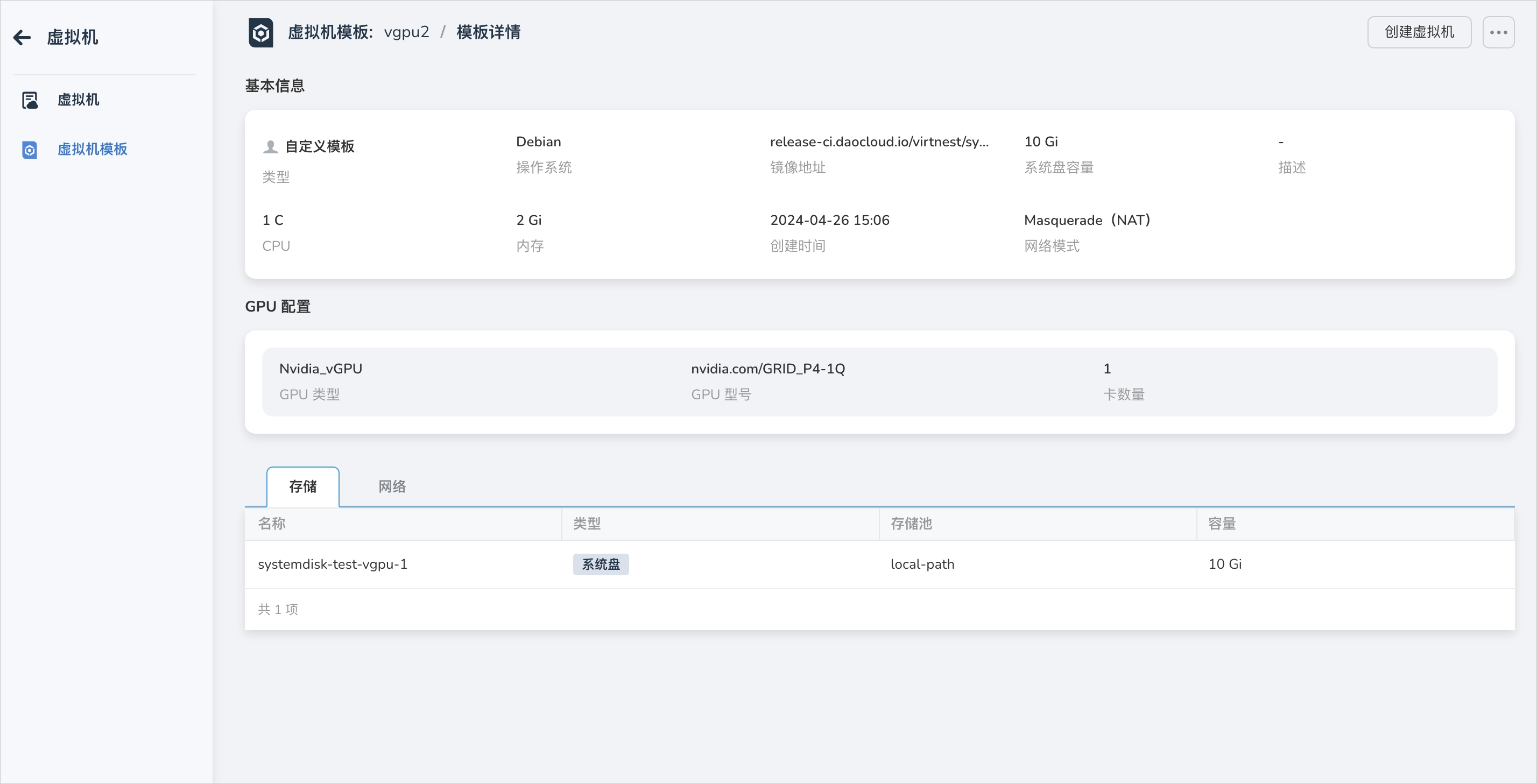The height and width of the screenshot is (784, 1537).
Task: Click the 虚拟机 sidebar icon
Action: point(30,100)
